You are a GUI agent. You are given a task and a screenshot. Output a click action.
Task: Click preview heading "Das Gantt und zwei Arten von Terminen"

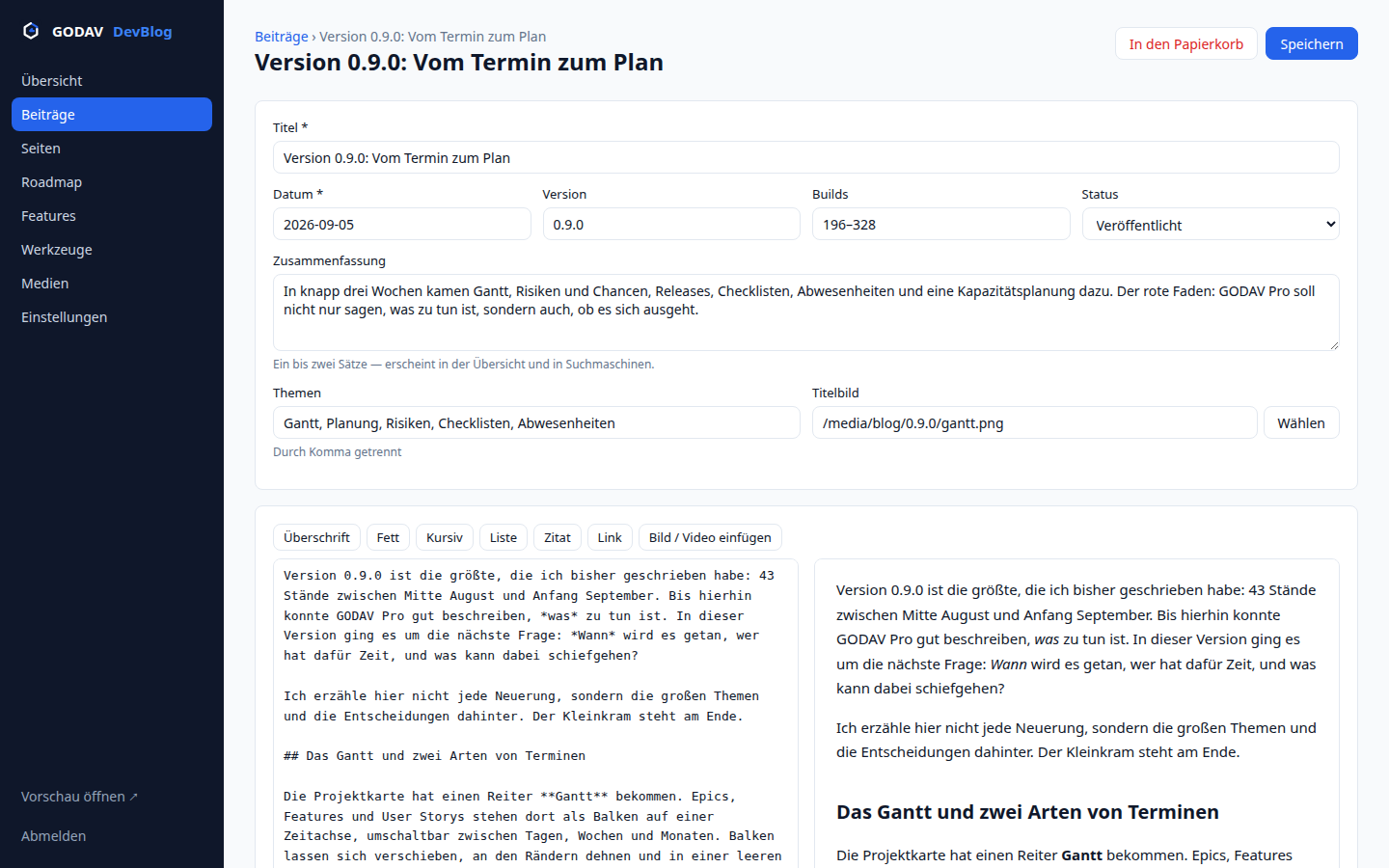click(x=1027, y=812)
